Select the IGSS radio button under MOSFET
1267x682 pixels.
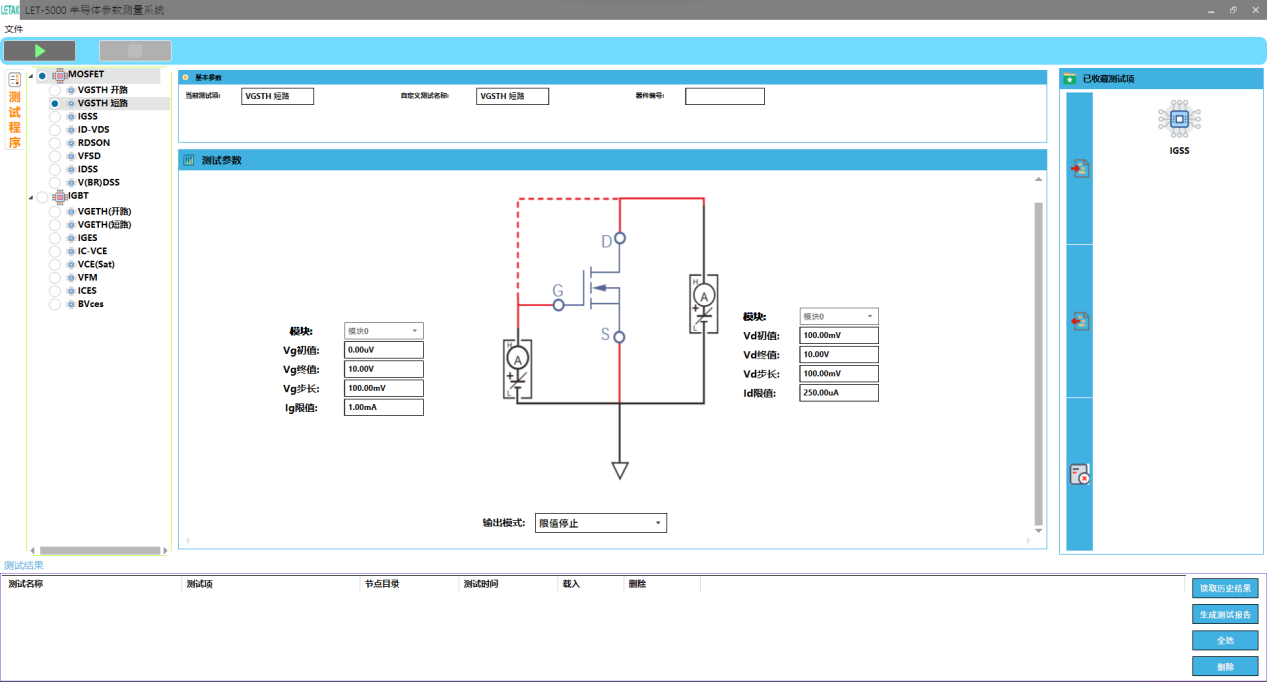click(55, 117)
